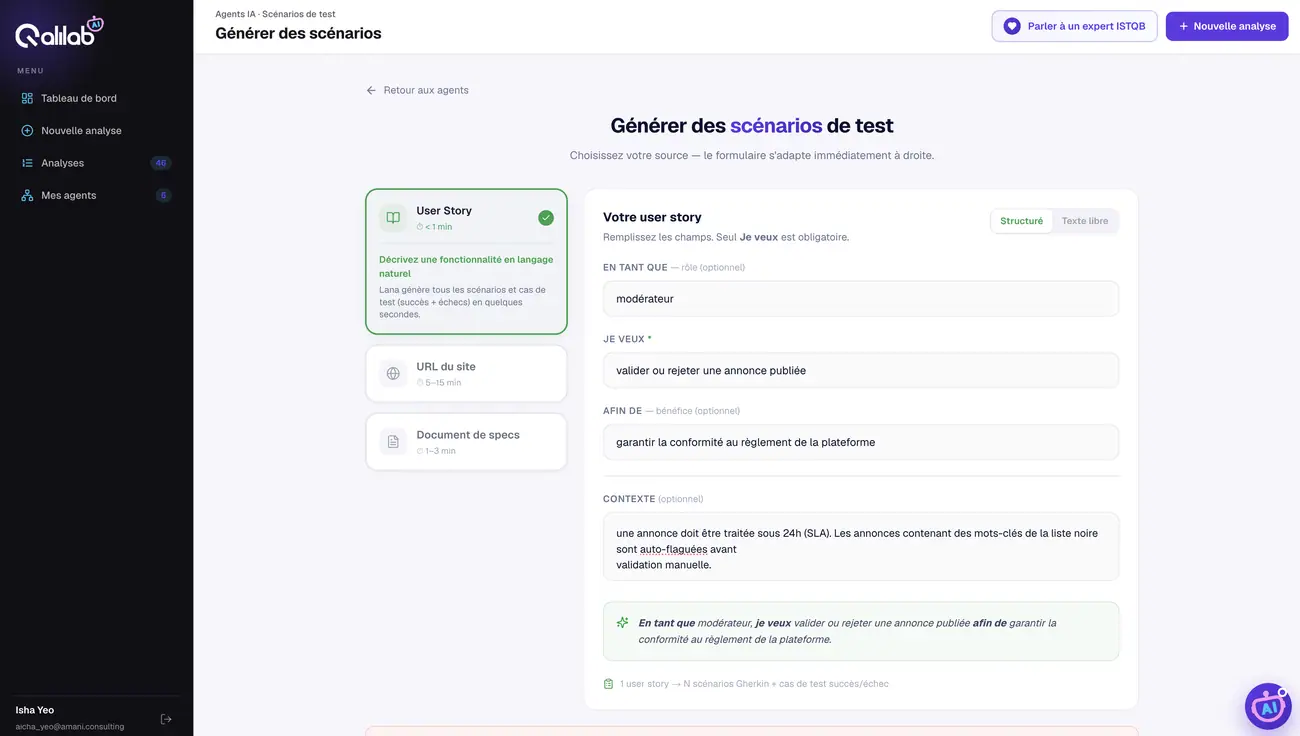Click the EN TANT QUE role field

coord(861,299)
